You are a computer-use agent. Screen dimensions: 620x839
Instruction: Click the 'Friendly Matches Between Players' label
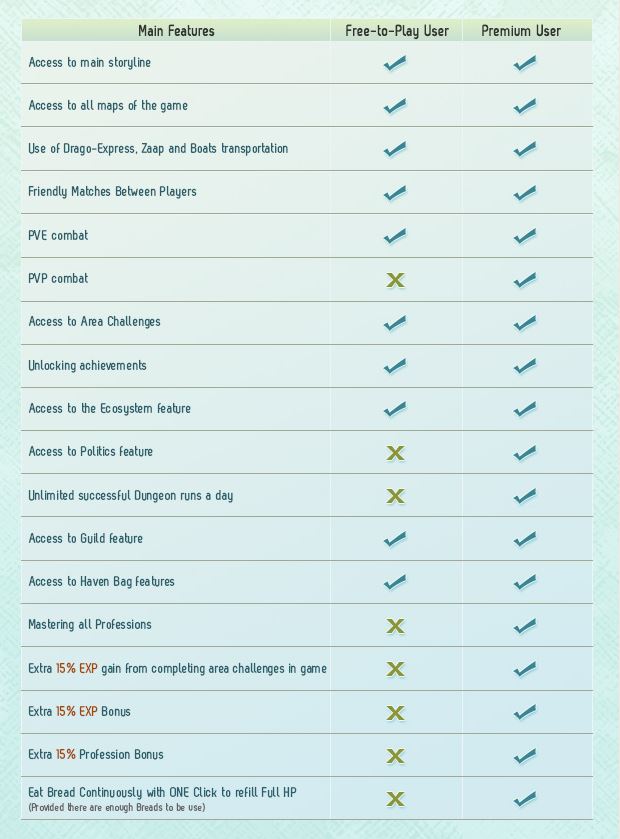tap(112, 192)
